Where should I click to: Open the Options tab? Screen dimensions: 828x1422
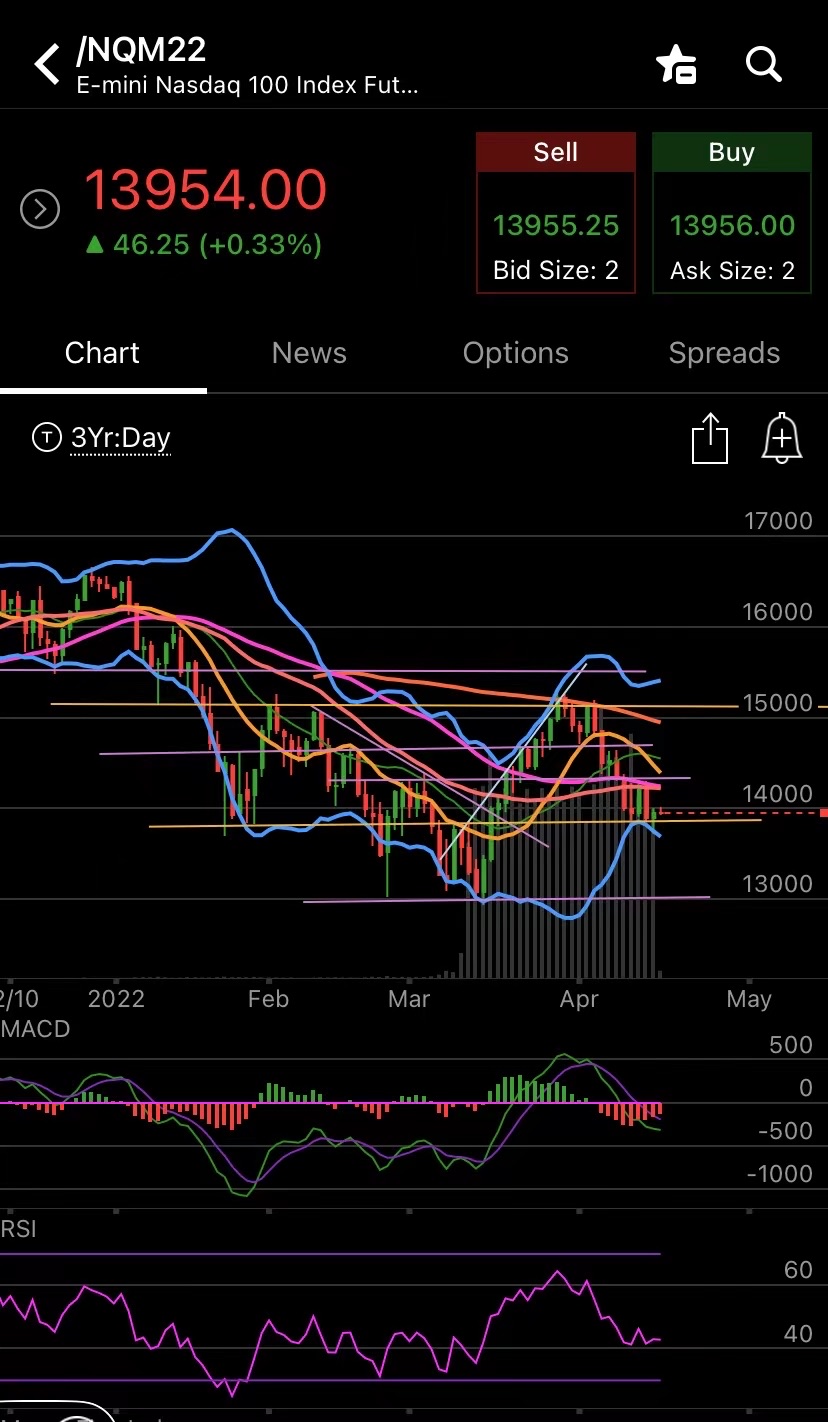(516, 353)
